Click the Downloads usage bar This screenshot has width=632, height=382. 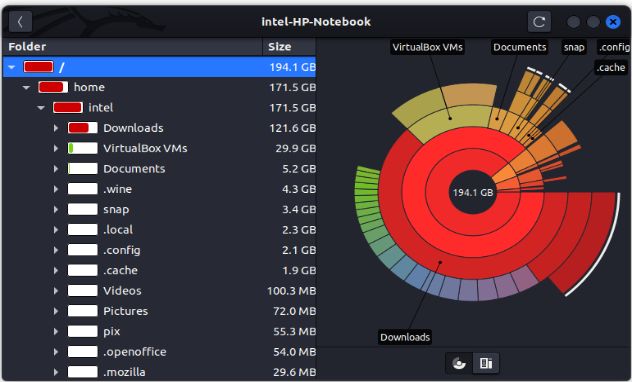[83, 128]
